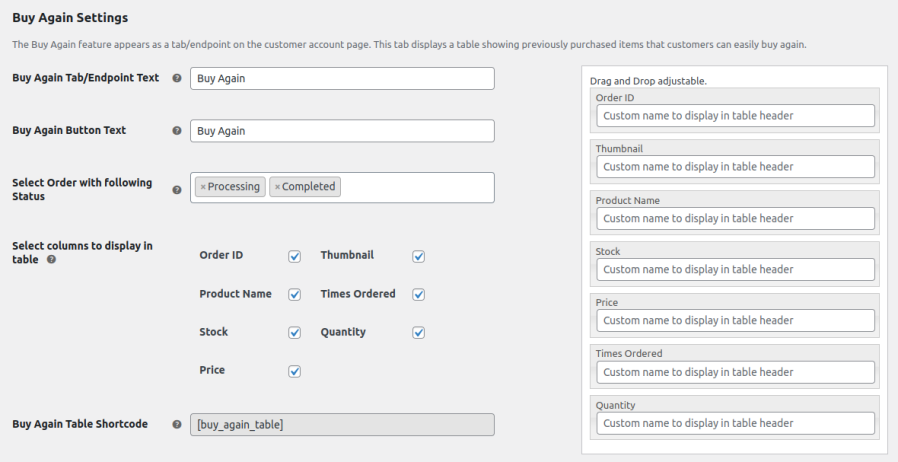Screen dimensions: 898x462
Task: Click help icon for Select Order Status
Action: tap(177, 189)
